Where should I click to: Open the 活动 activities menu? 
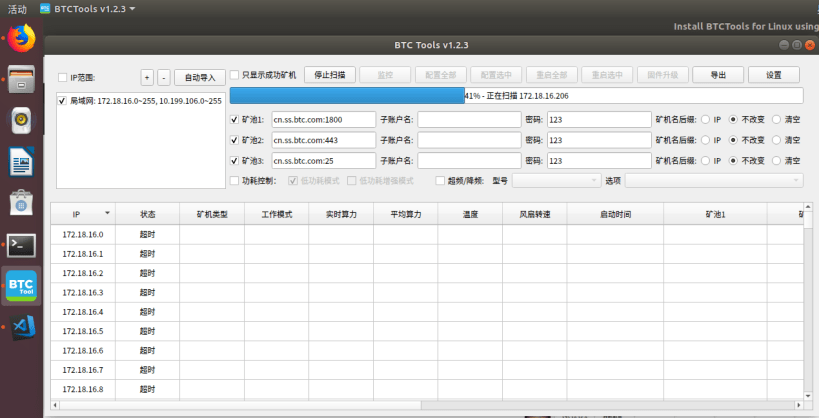coord(17,9)
